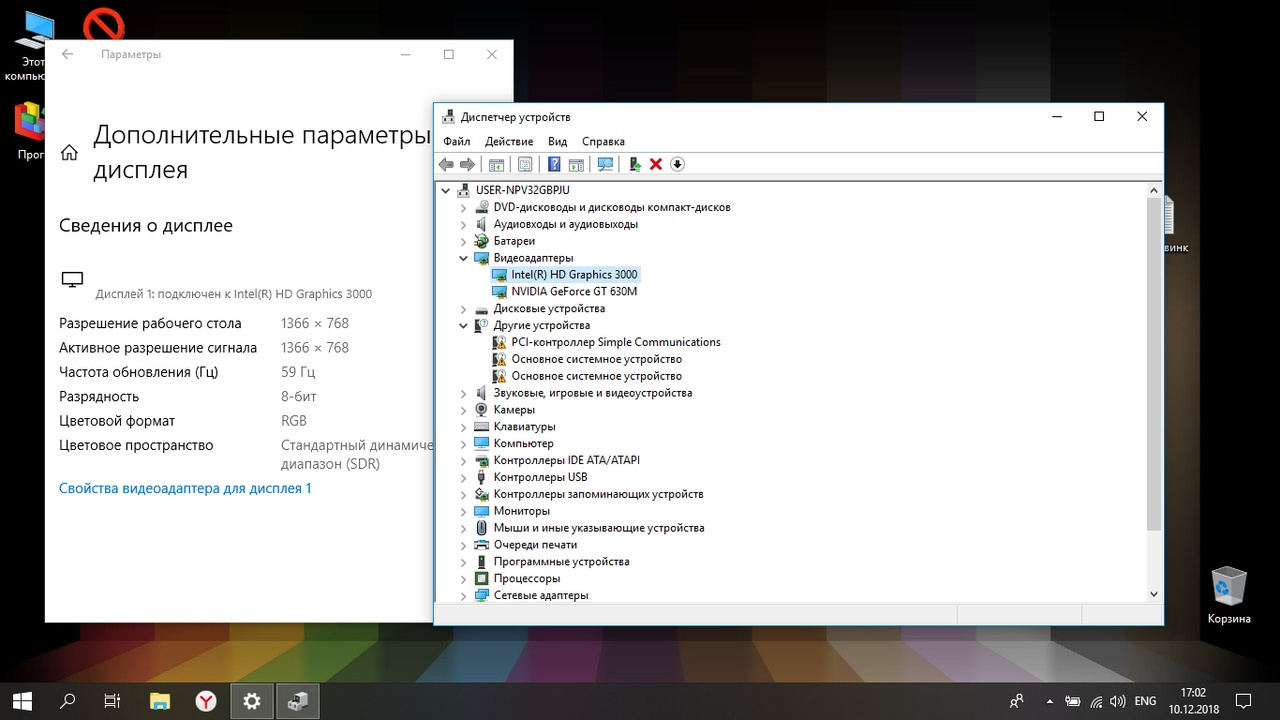Click scrollbar up arrow in Device Manager
The image size is (1280, 720).
click(1154, 190)
